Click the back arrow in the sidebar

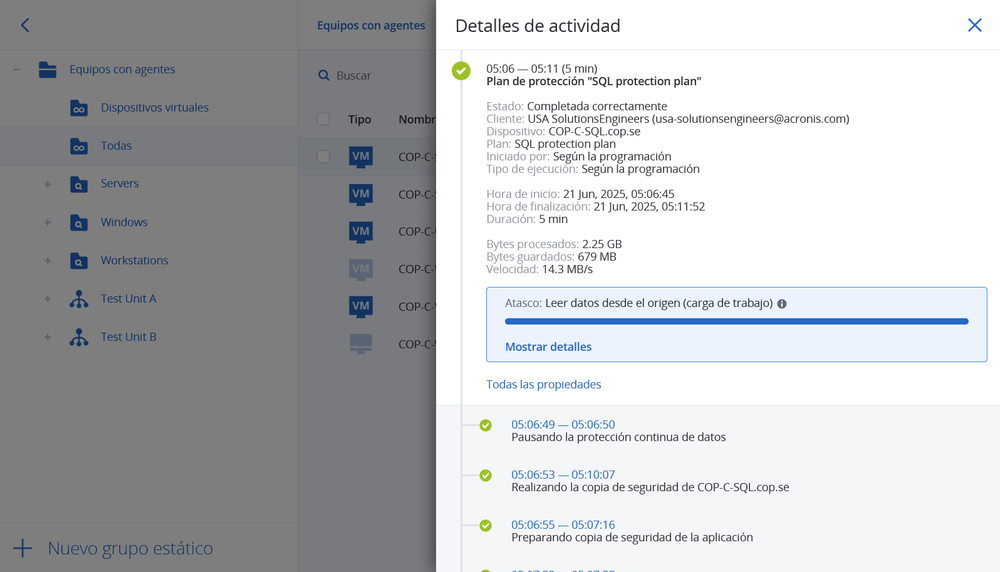[25, 25]
